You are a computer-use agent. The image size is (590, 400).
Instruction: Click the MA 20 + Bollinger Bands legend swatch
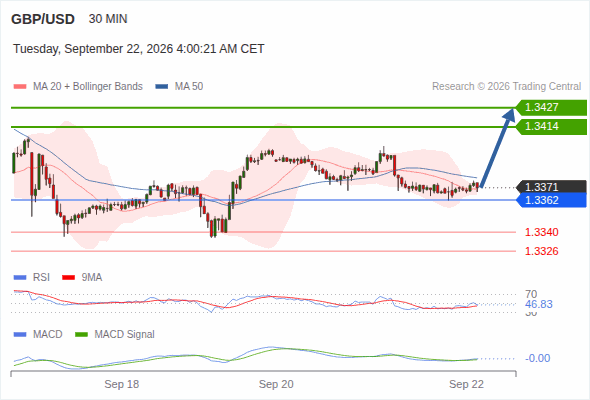coord(20,87)
